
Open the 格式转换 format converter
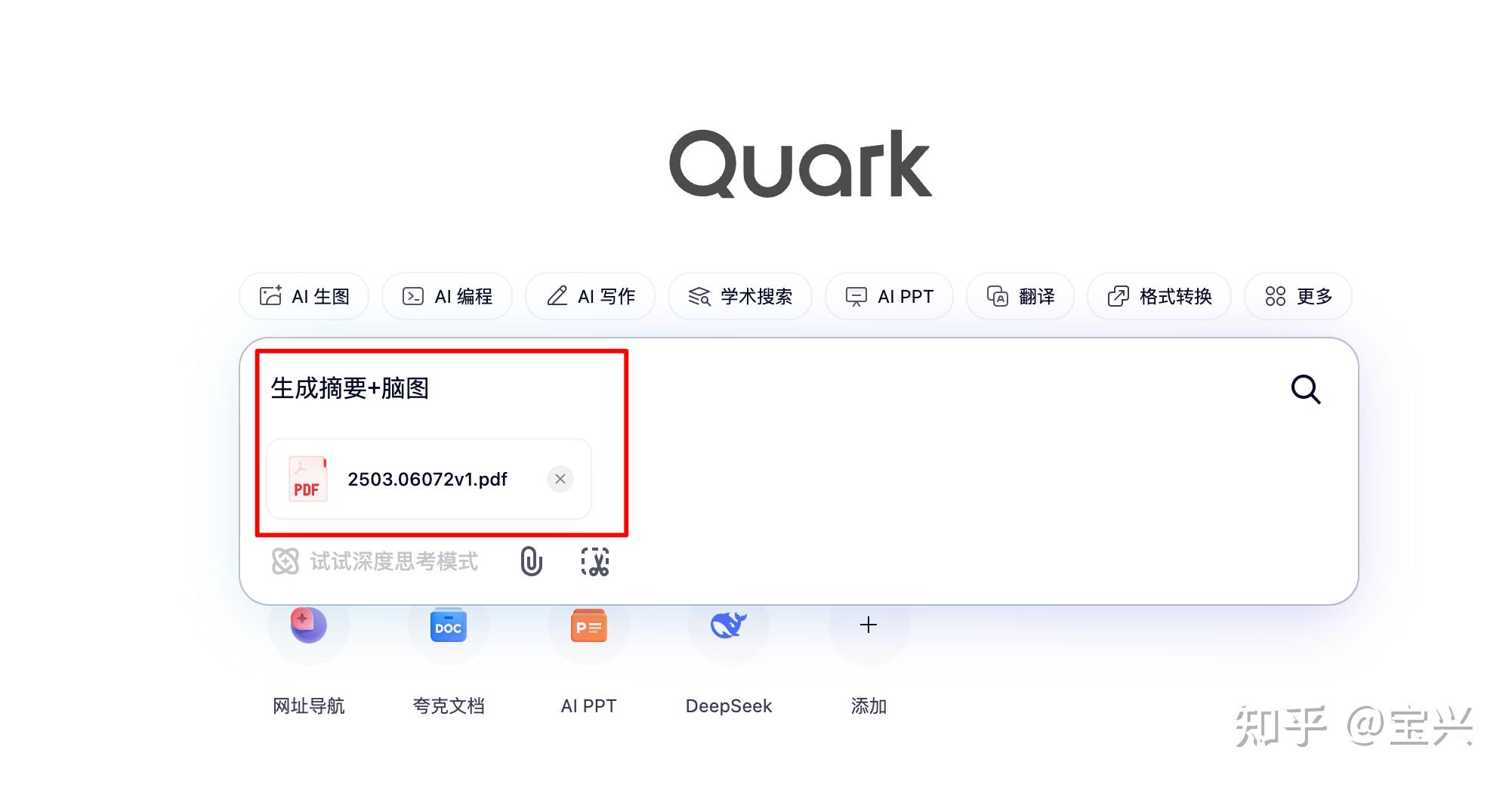(x=1159, y=296)
